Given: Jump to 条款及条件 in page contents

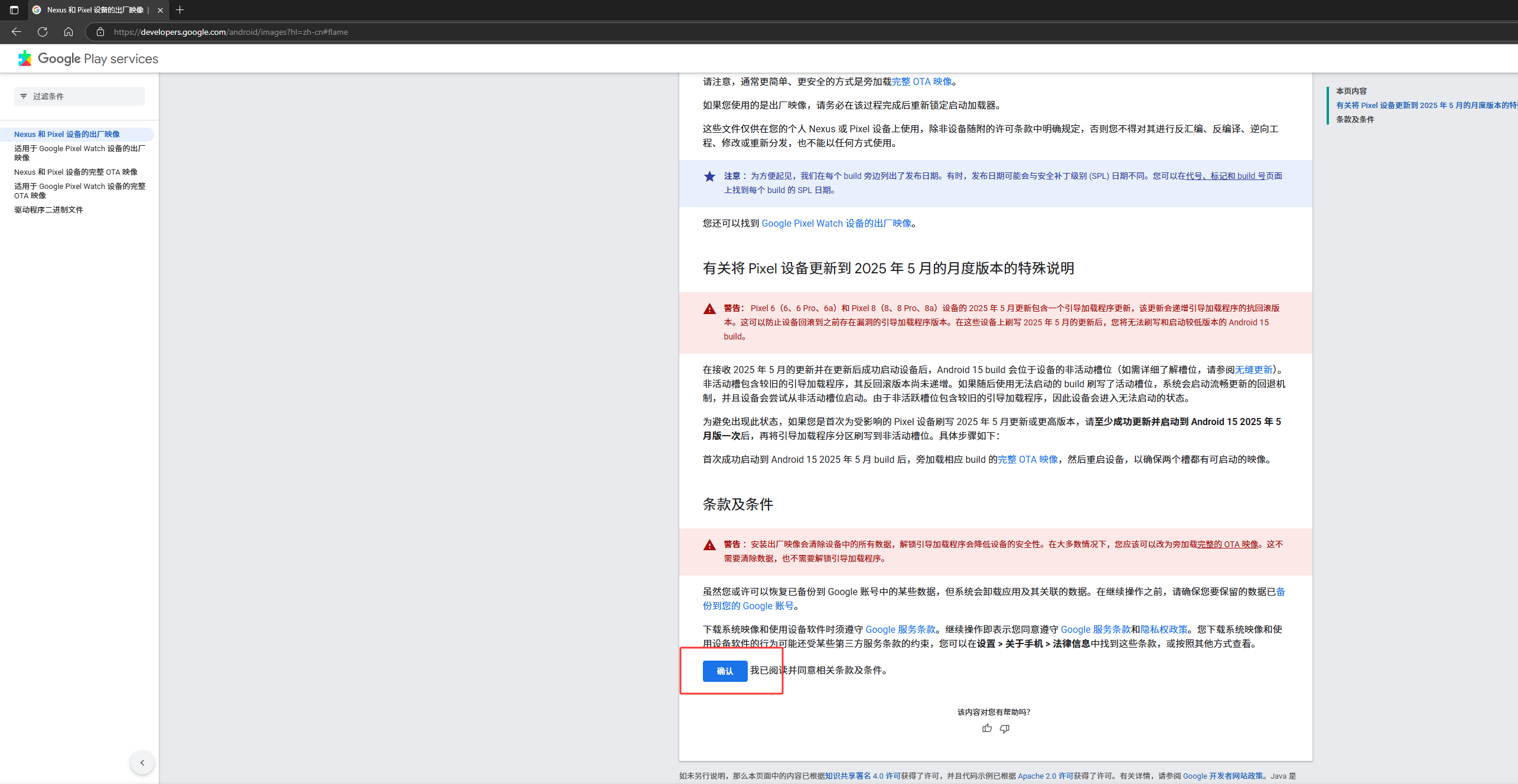Looking at the screenshot, I should pos(1355,119).
